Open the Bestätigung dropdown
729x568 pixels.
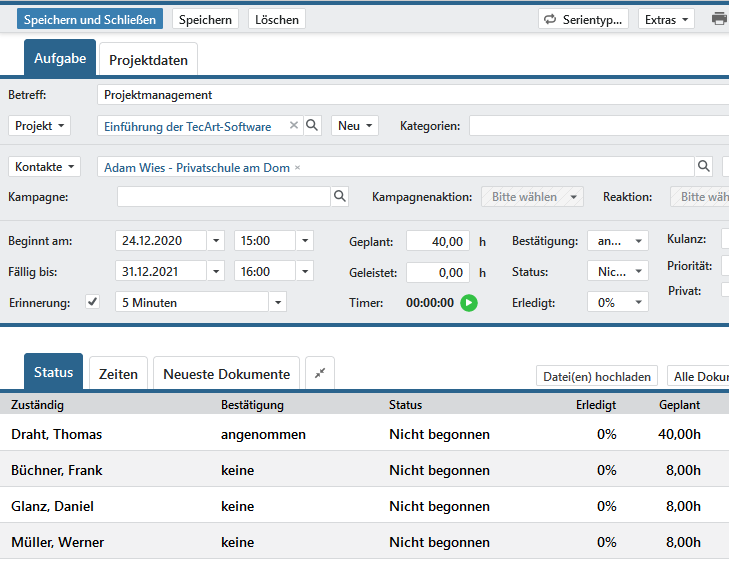point(617,241)
